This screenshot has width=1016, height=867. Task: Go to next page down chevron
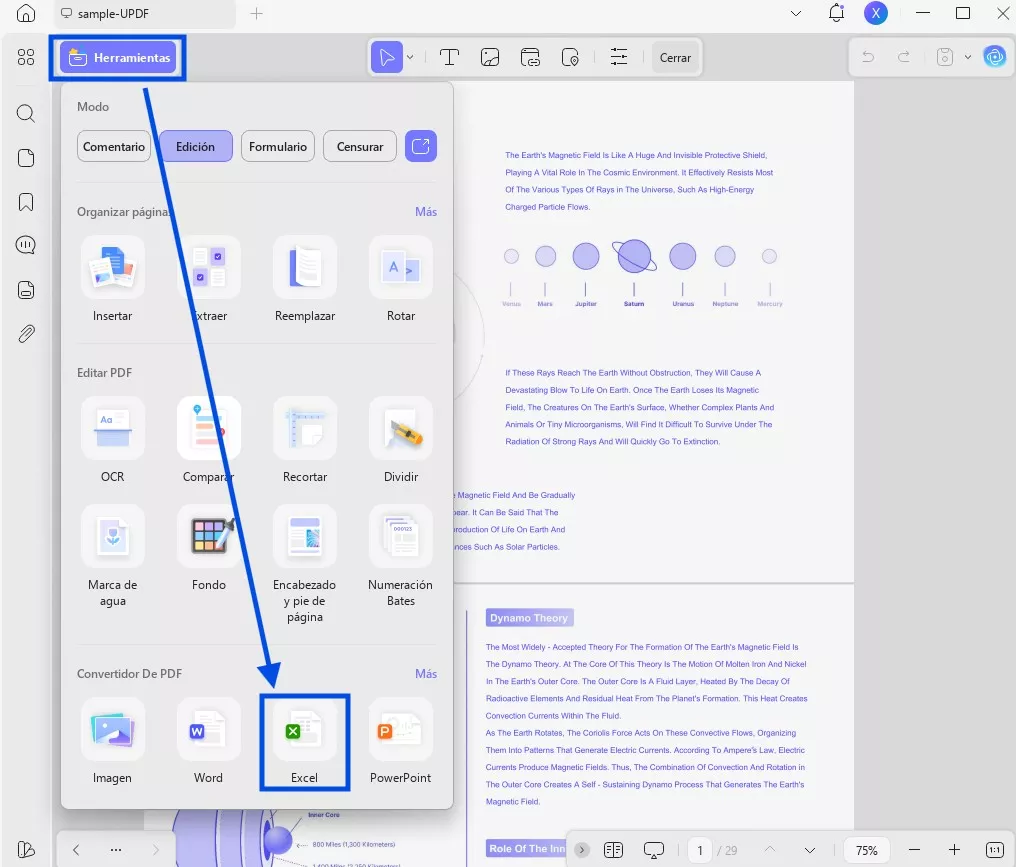click(810, 850)
